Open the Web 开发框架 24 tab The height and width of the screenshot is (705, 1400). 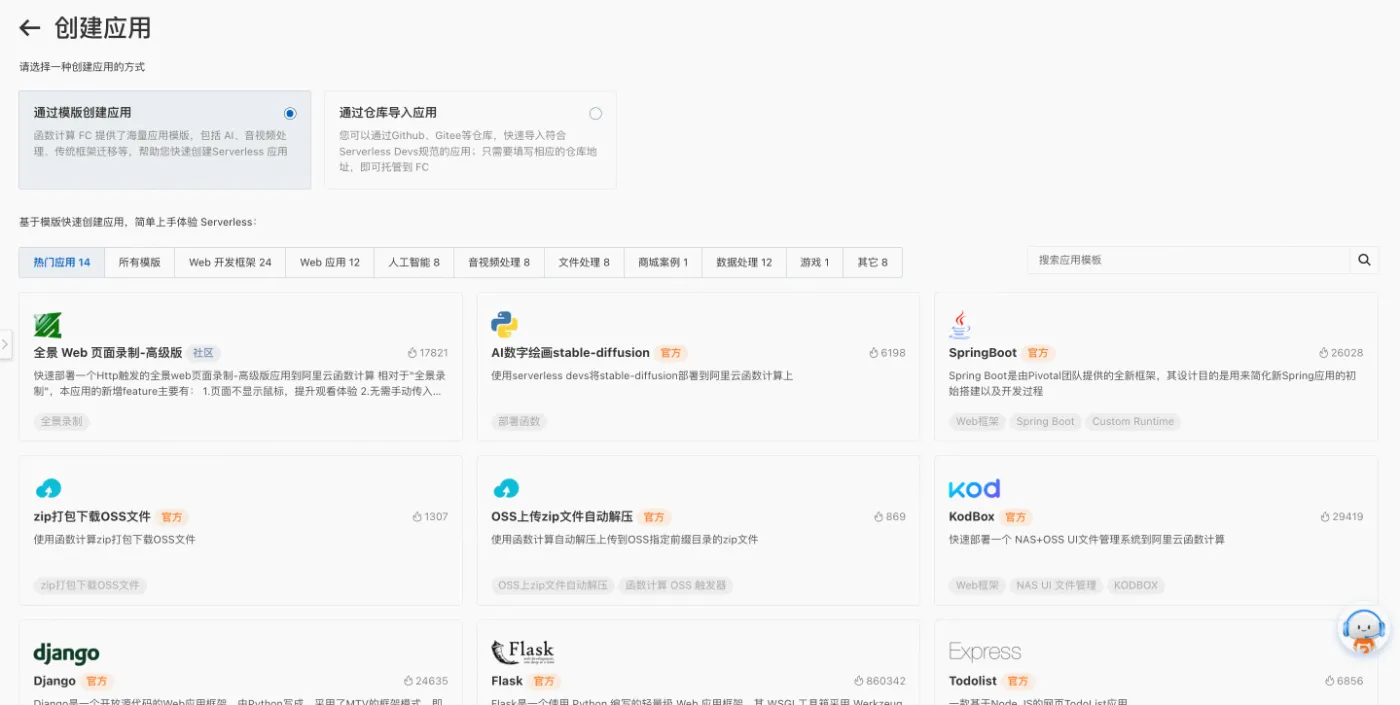coord(230,263)
